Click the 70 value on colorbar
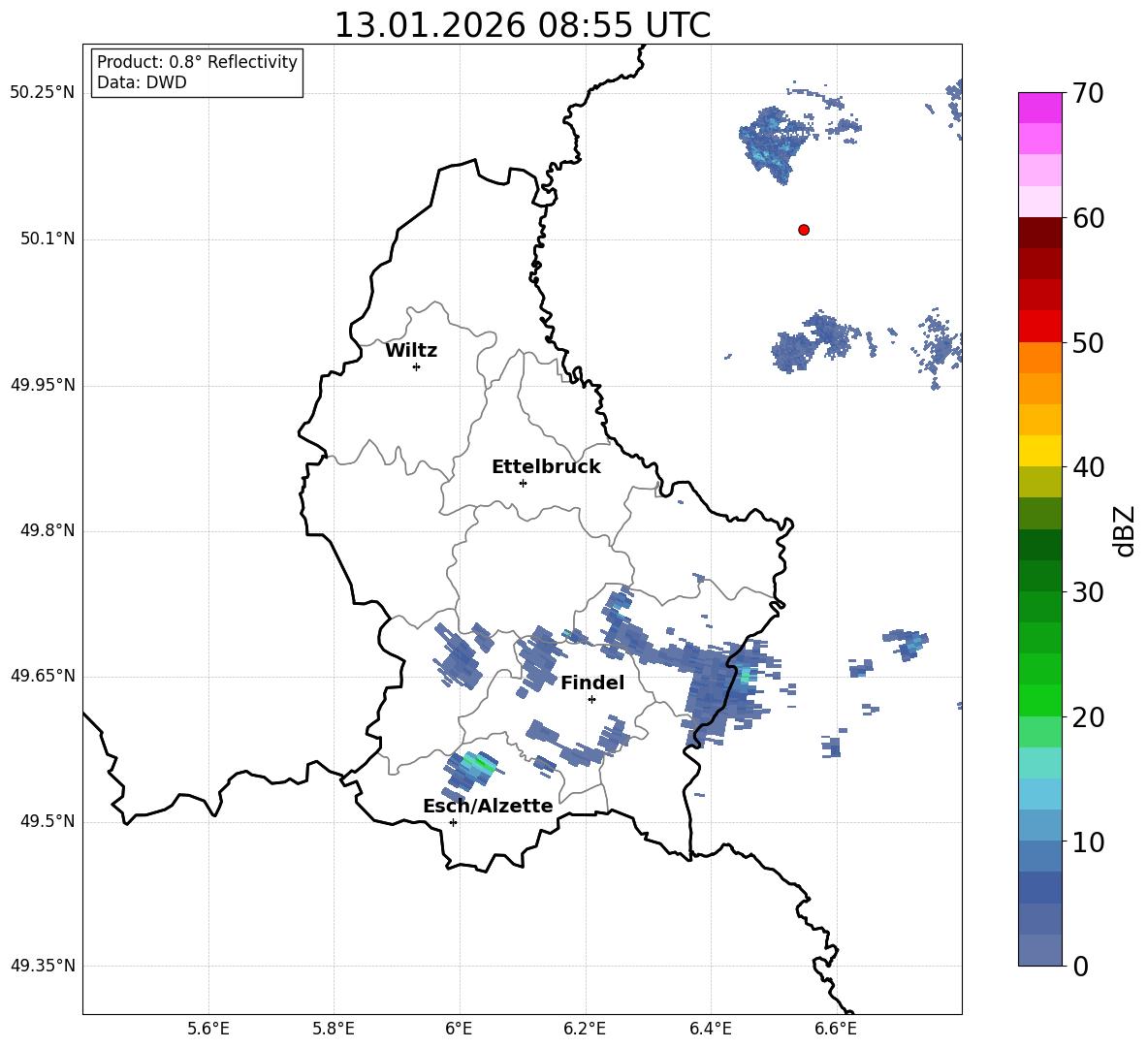Image resolution: width=1148 pixels, height=1048 pixels. tap(1088, 93)
